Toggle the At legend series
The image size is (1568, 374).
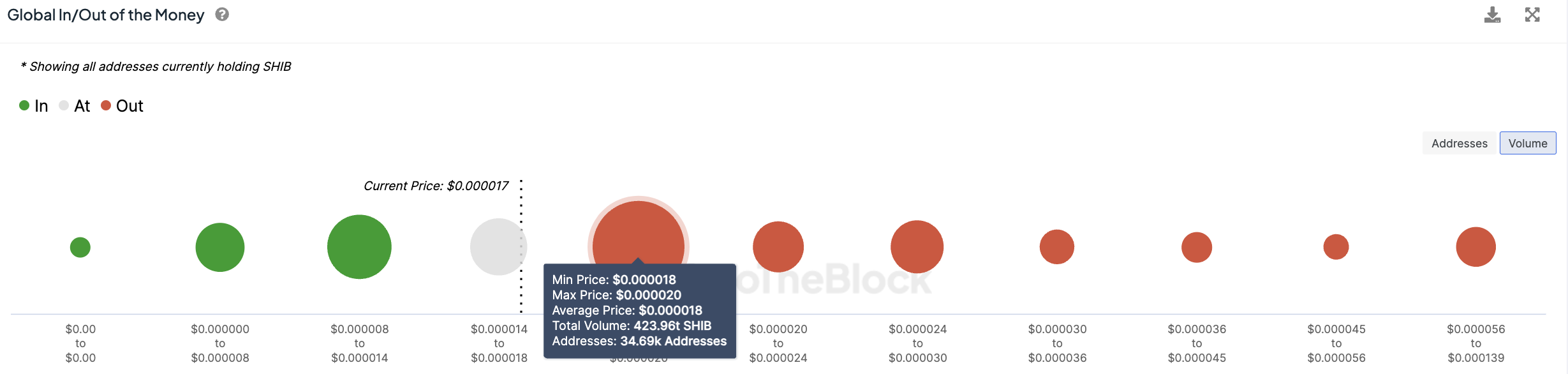(x=75, y=106)
